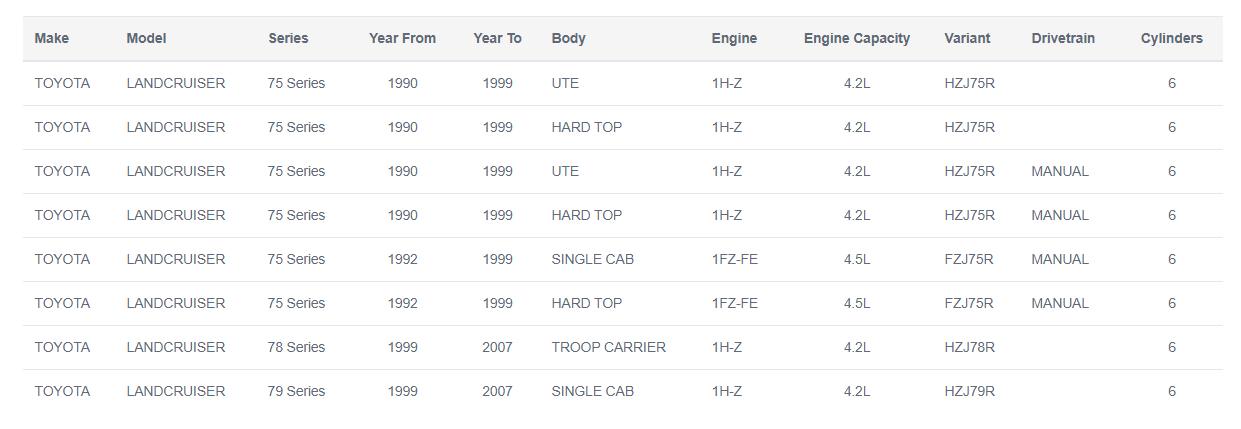The width and height of the screenshot is (1241, 429).
Task: Click the Engine column header
Action: [734, 39]
